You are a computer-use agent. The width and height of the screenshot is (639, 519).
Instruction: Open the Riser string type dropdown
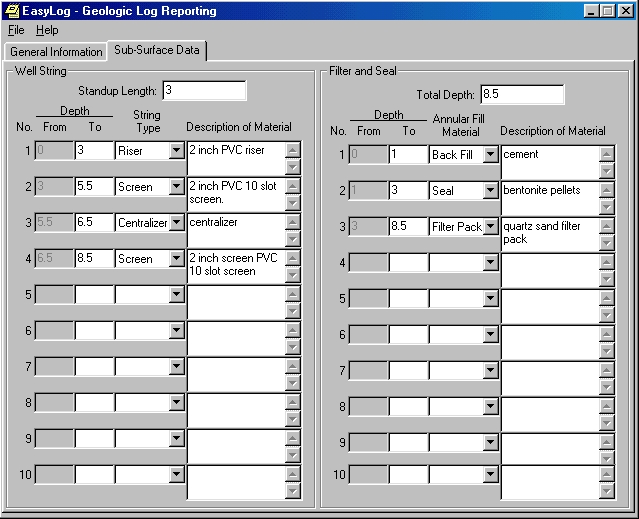click(x=176, y=150)
